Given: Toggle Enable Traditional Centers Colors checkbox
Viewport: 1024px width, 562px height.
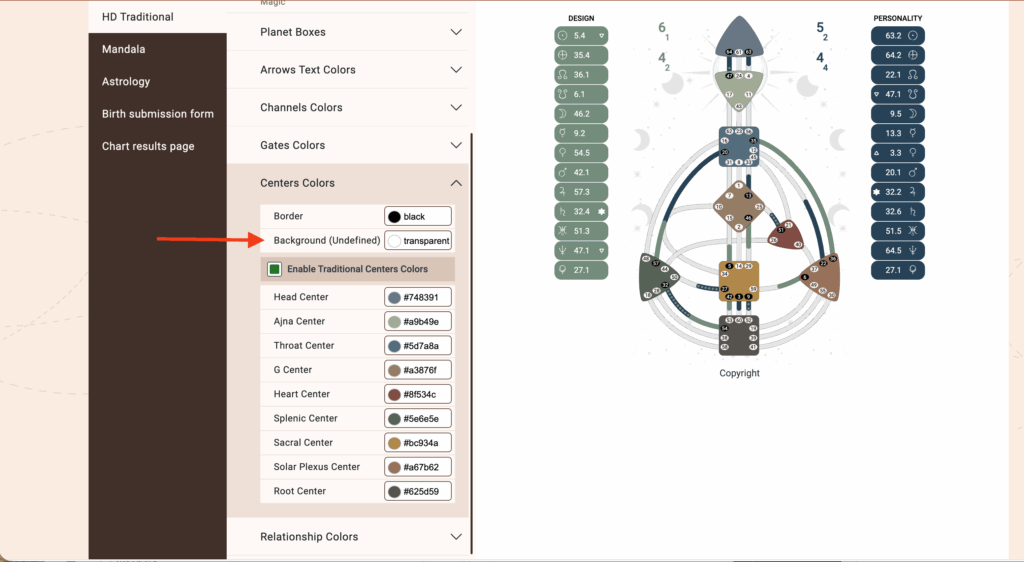Looking at the screenshot, I should coord(274,269).
